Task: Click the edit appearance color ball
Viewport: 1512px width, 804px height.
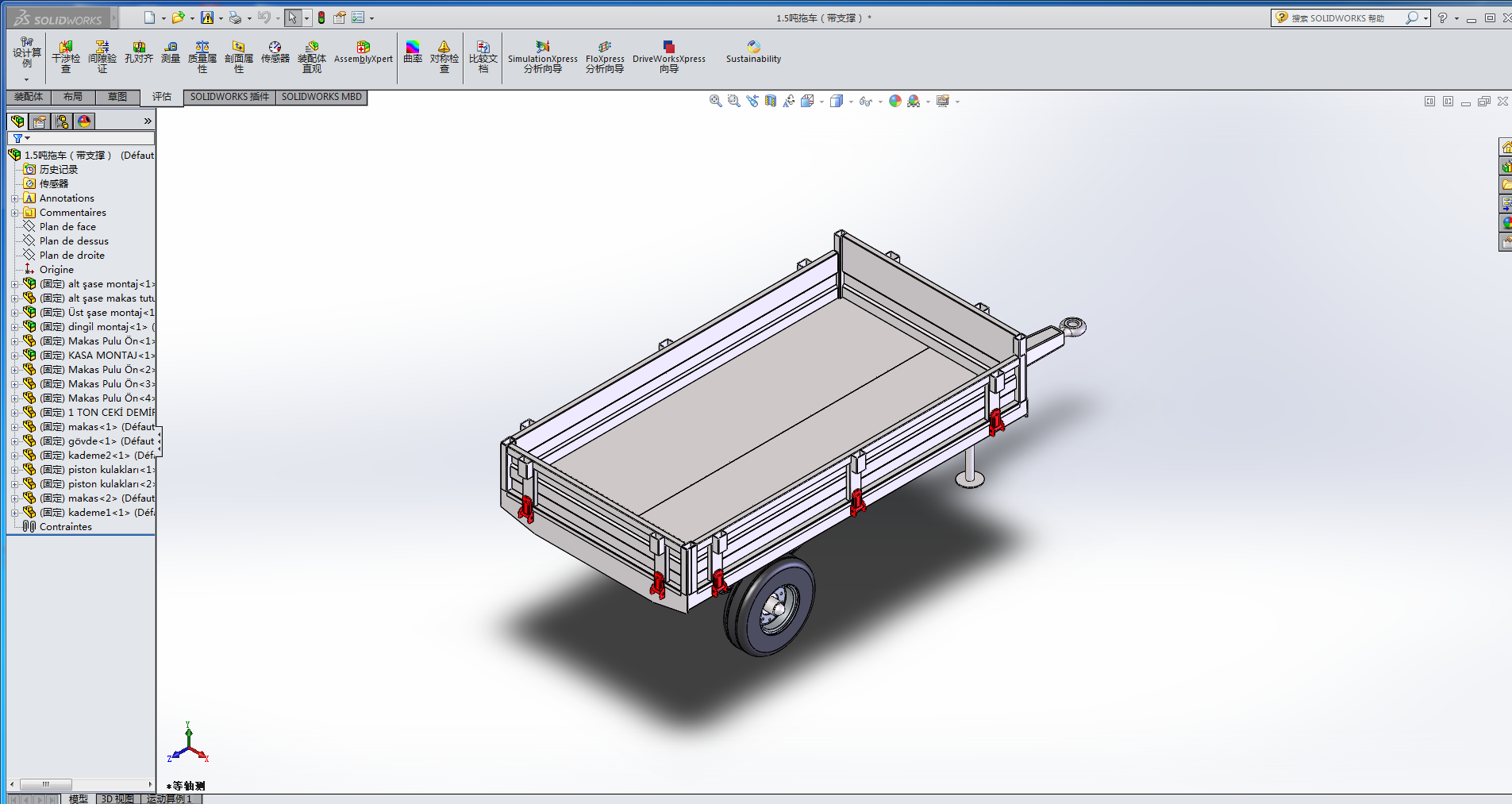Action: pyautogui.click(x=895, y=101)
